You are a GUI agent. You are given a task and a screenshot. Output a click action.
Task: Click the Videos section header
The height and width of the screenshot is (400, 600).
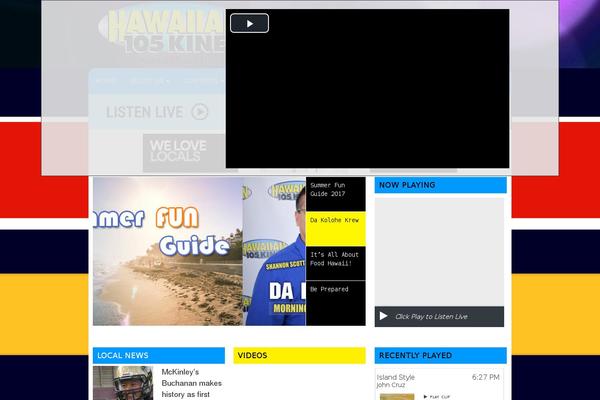point(299,355)
